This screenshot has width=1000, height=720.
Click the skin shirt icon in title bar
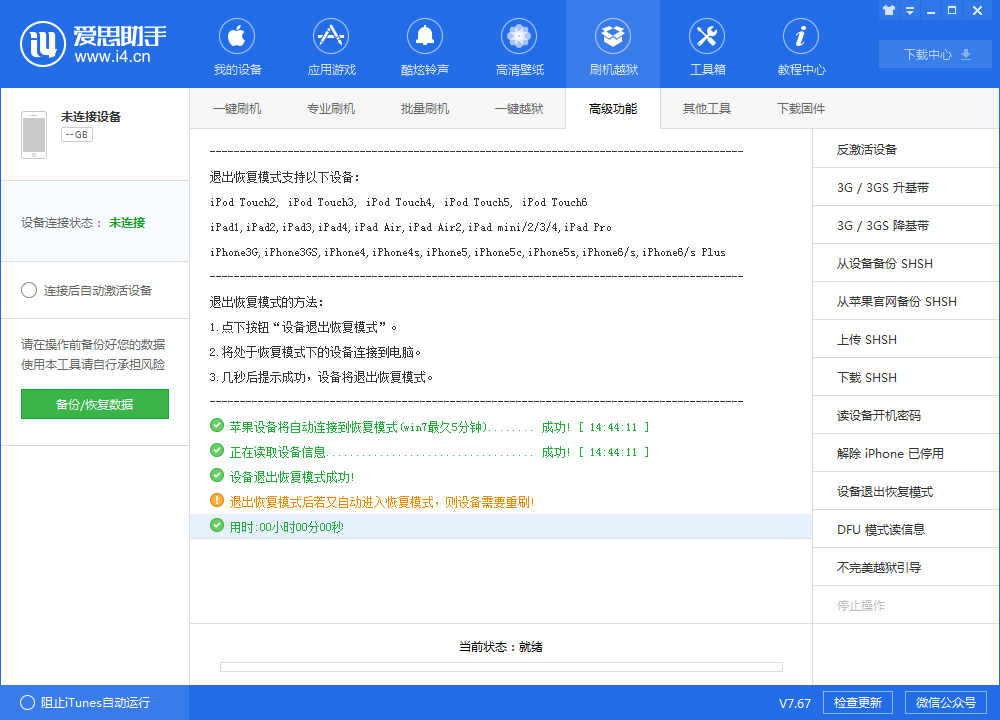tap(888, 10)
